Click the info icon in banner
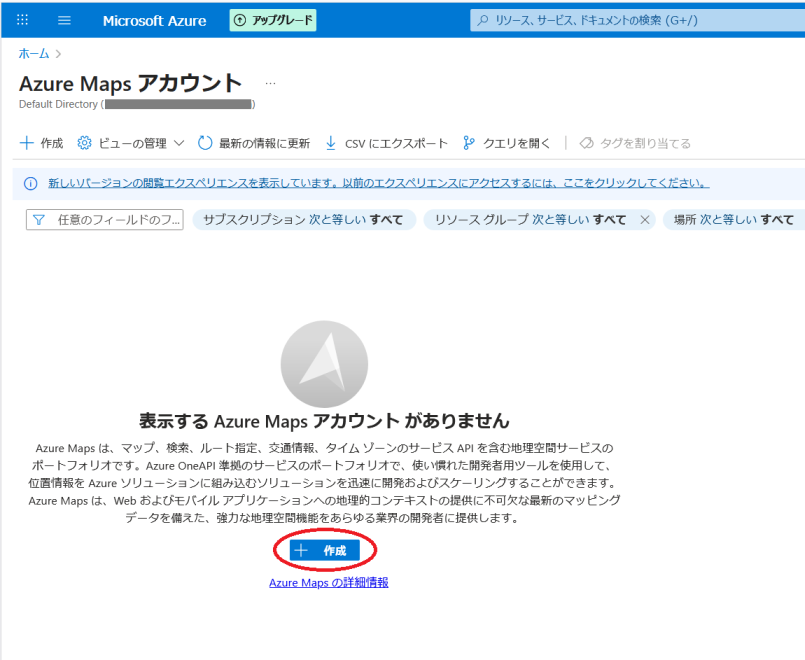The height and width of the screenshot is (660, 805). [31, 183]
